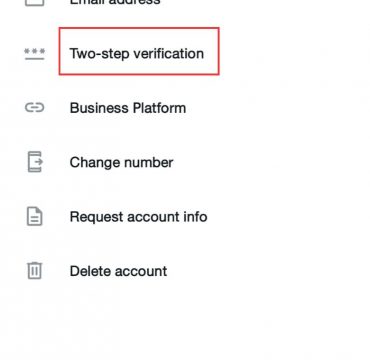
Task: Select the Delete account option
Action: [118, 271]
